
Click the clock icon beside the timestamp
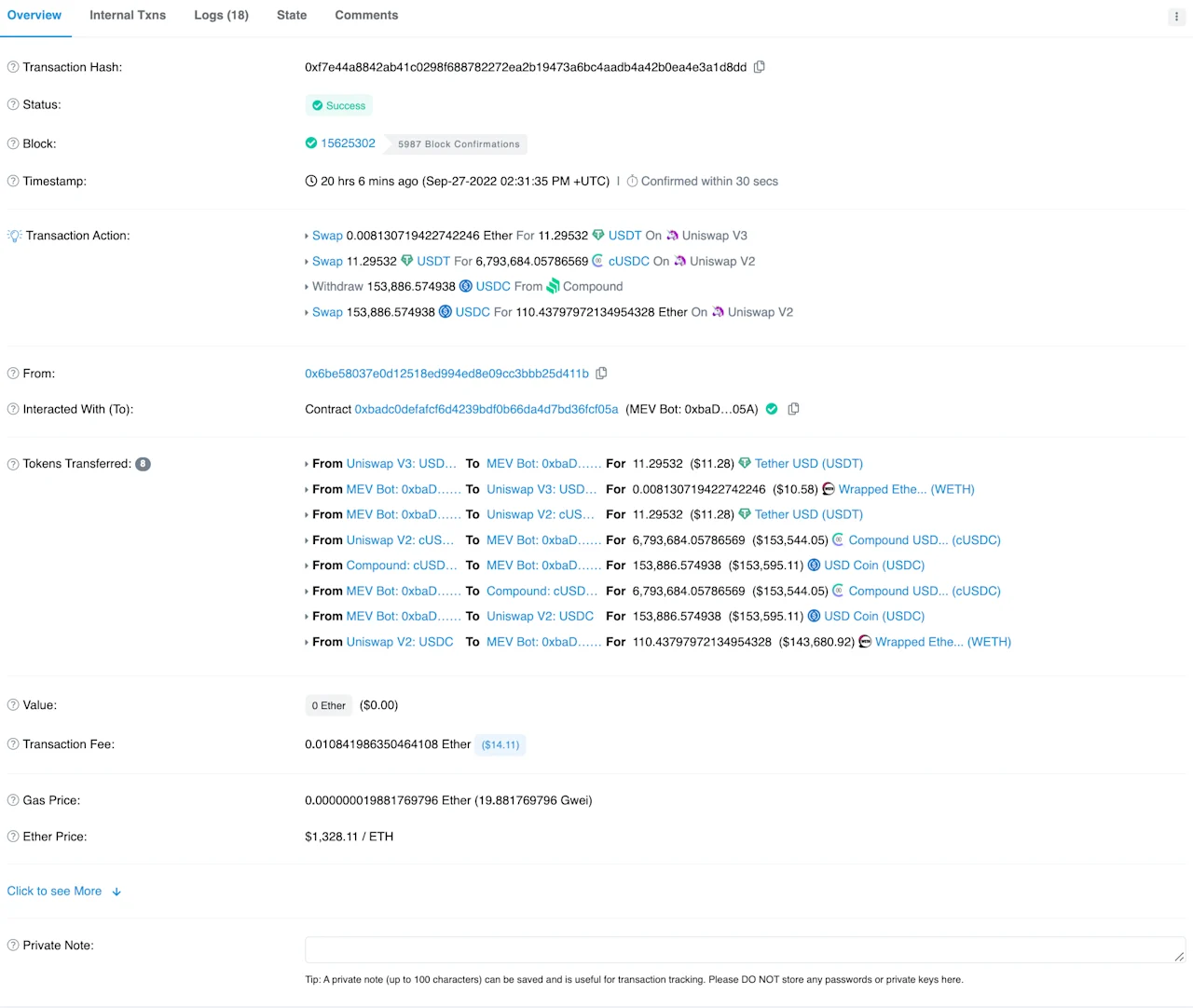tap(311, 181)
